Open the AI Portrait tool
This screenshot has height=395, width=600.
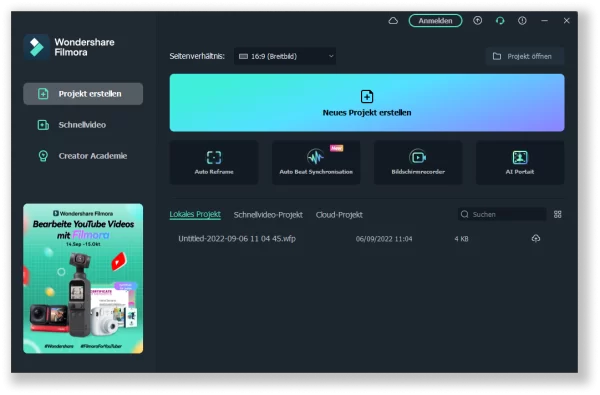click(520, 163)
